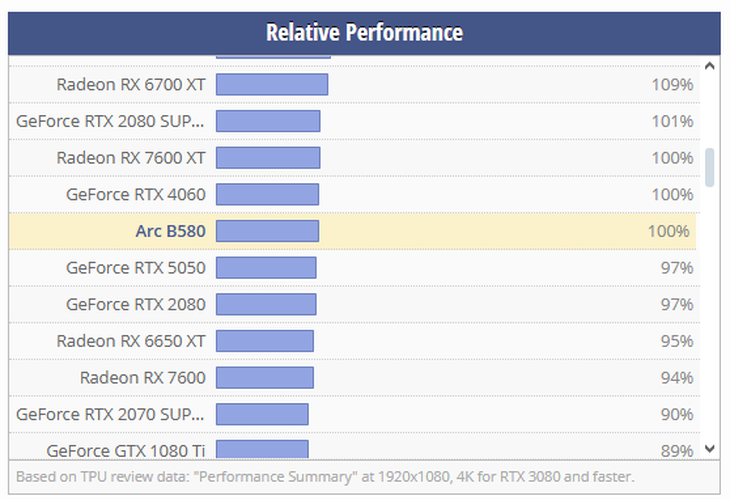Open the Radeon RX 6650 XT entry
This screenshot has height=500, width=730.
(131, 341)
